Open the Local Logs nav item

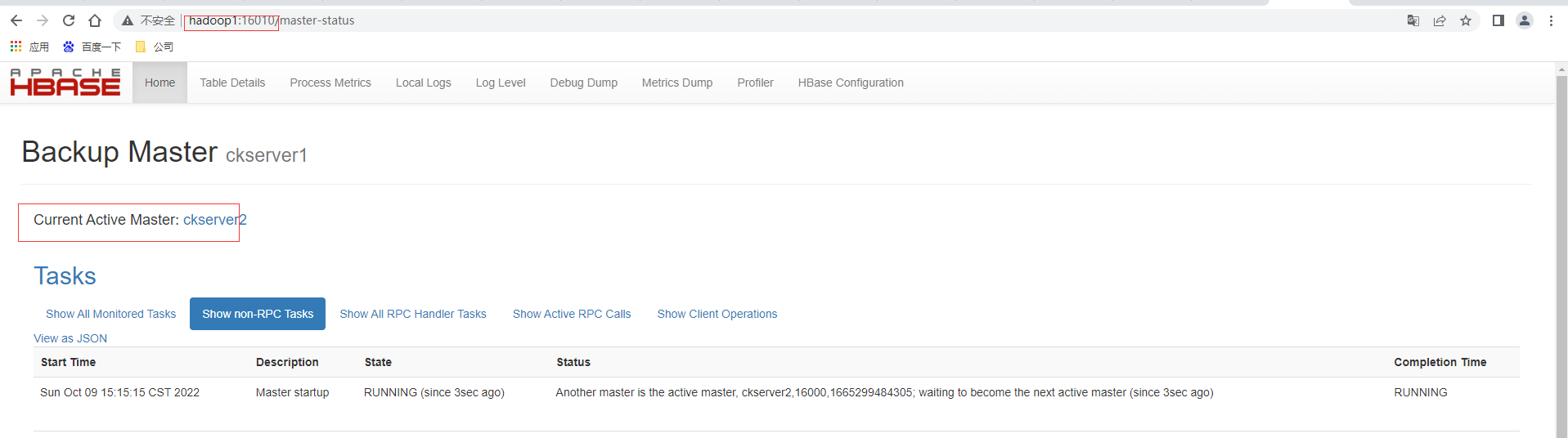tap(424, 83)
